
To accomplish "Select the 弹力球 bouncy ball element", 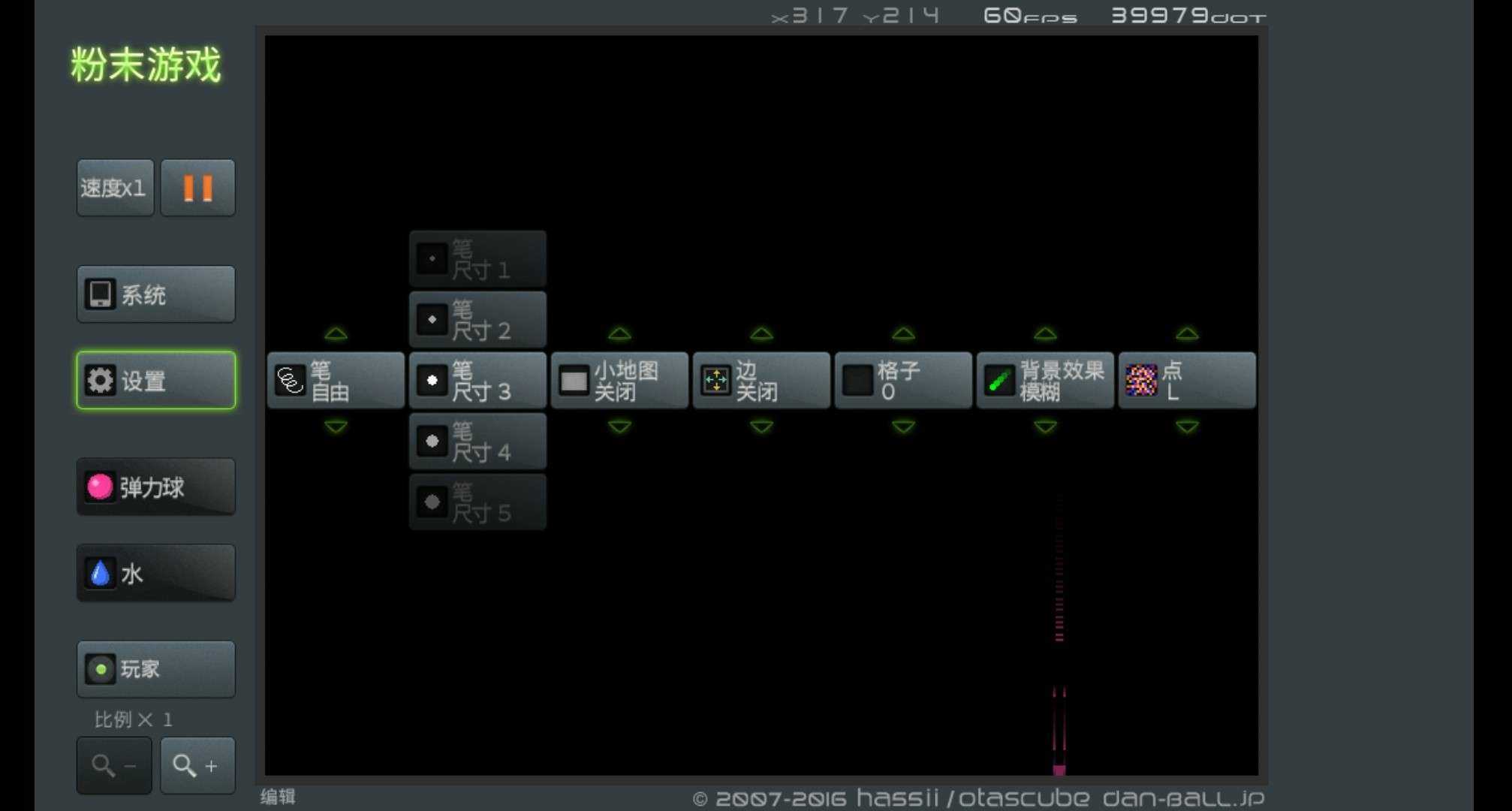I will click(x=155, y=487).
